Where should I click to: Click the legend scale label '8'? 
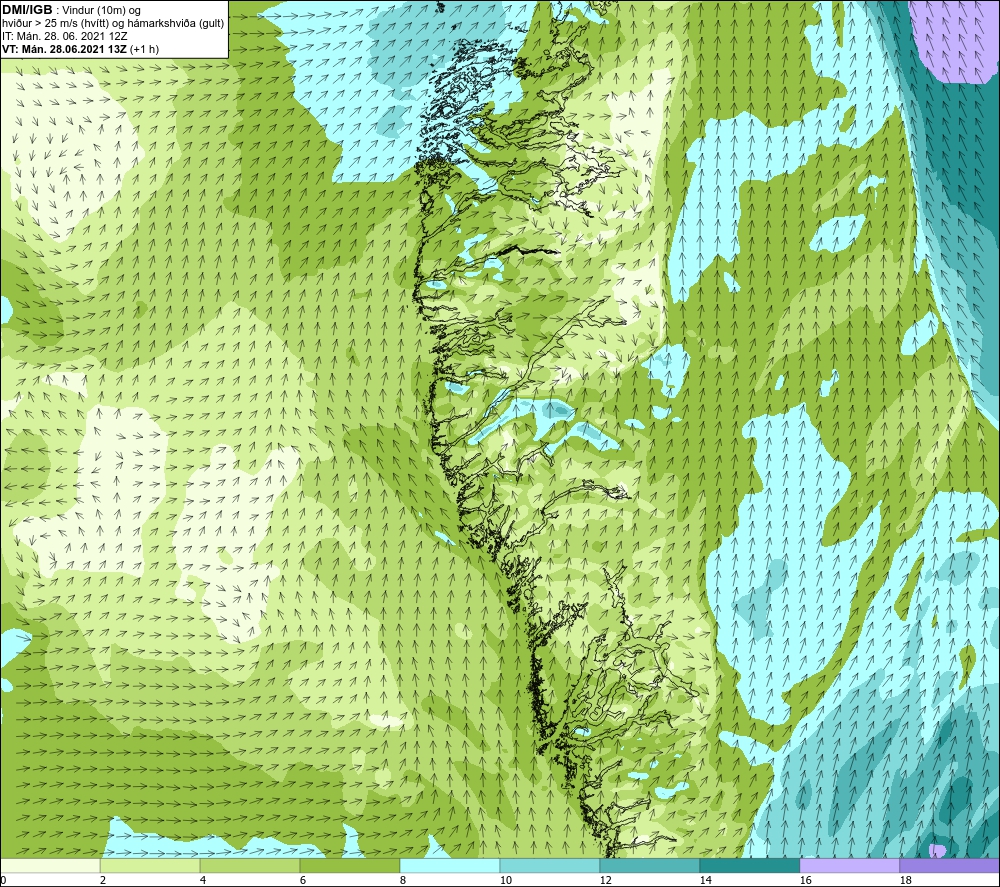tap(402, 880)
